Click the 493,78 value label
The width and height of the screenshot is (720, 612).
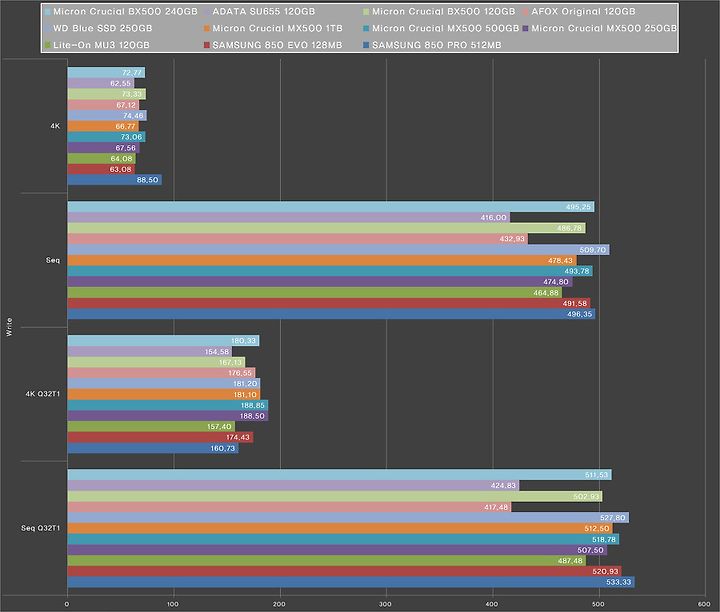tap(577, 271)
